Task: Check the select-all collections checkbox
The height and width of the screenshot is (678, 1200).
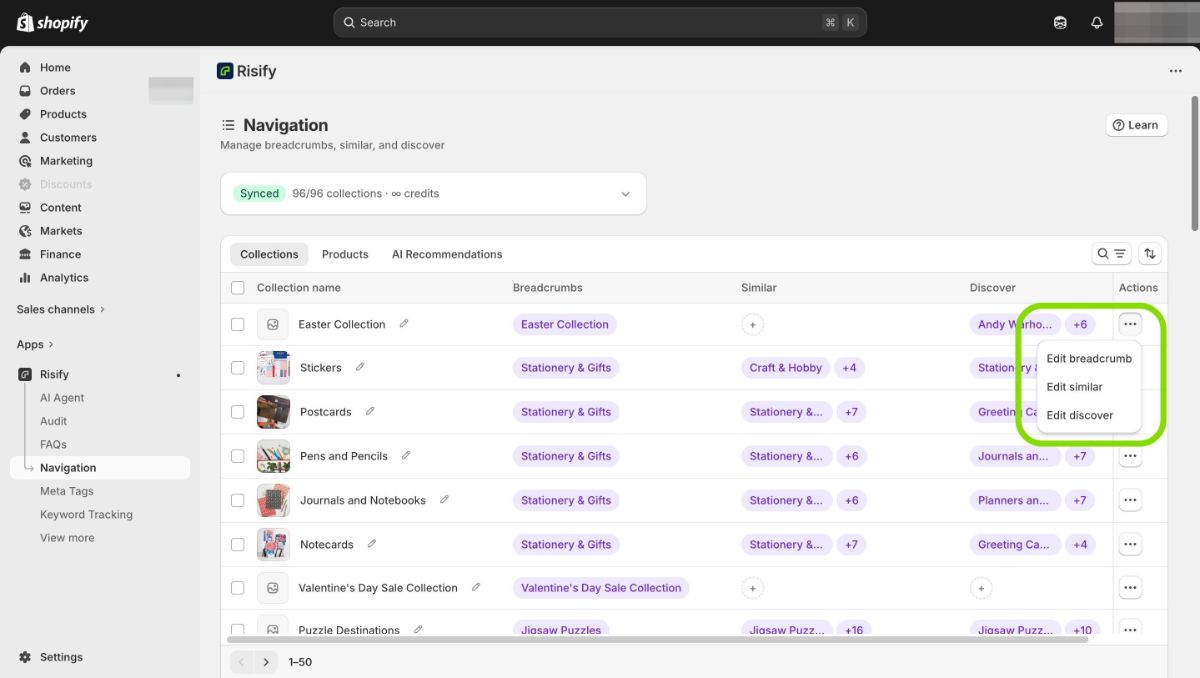Action: click(x=238, y=288)
